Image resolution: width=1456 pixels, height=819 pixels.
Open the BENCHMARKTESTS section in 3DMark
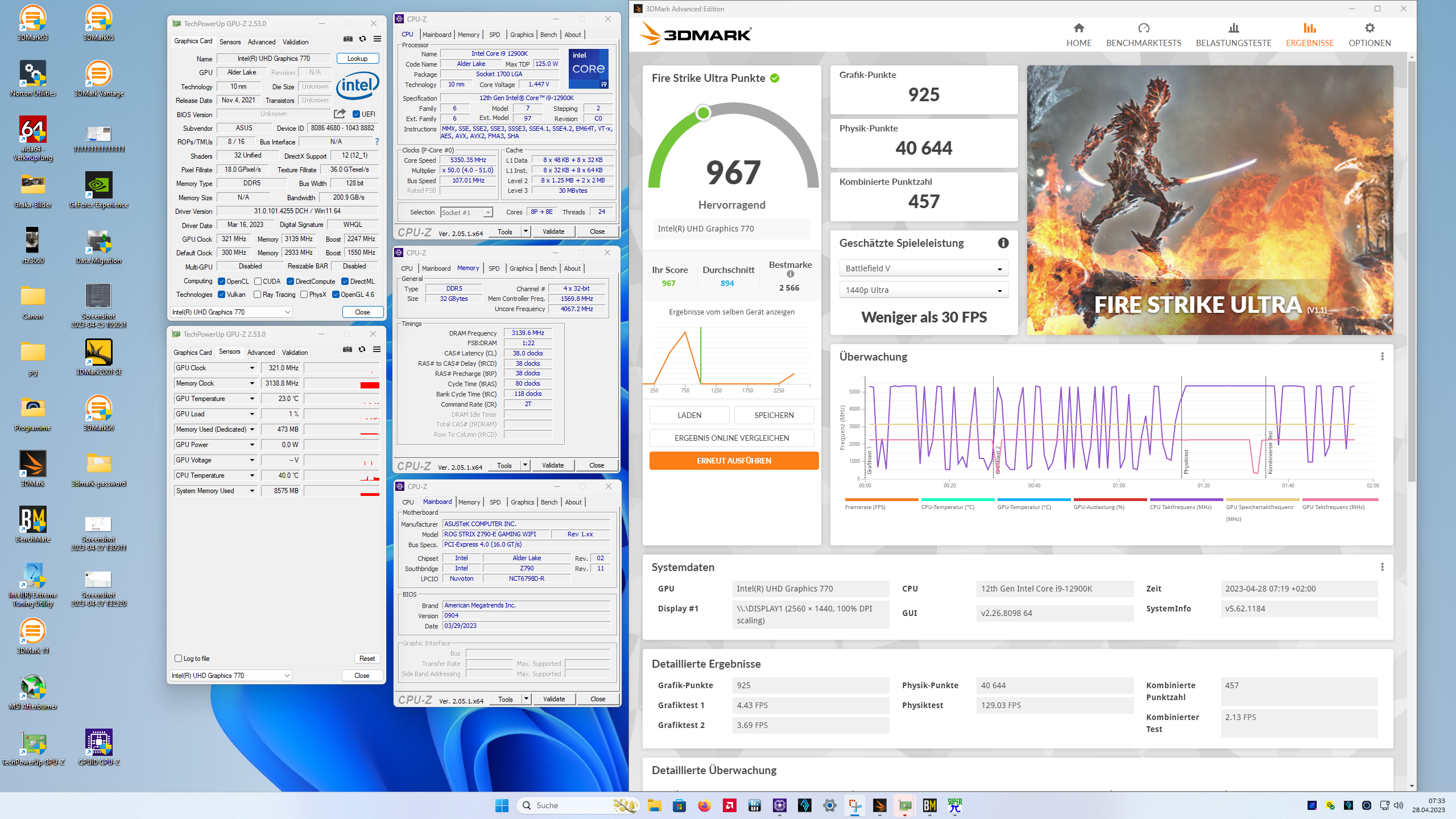coord(1143,35)
